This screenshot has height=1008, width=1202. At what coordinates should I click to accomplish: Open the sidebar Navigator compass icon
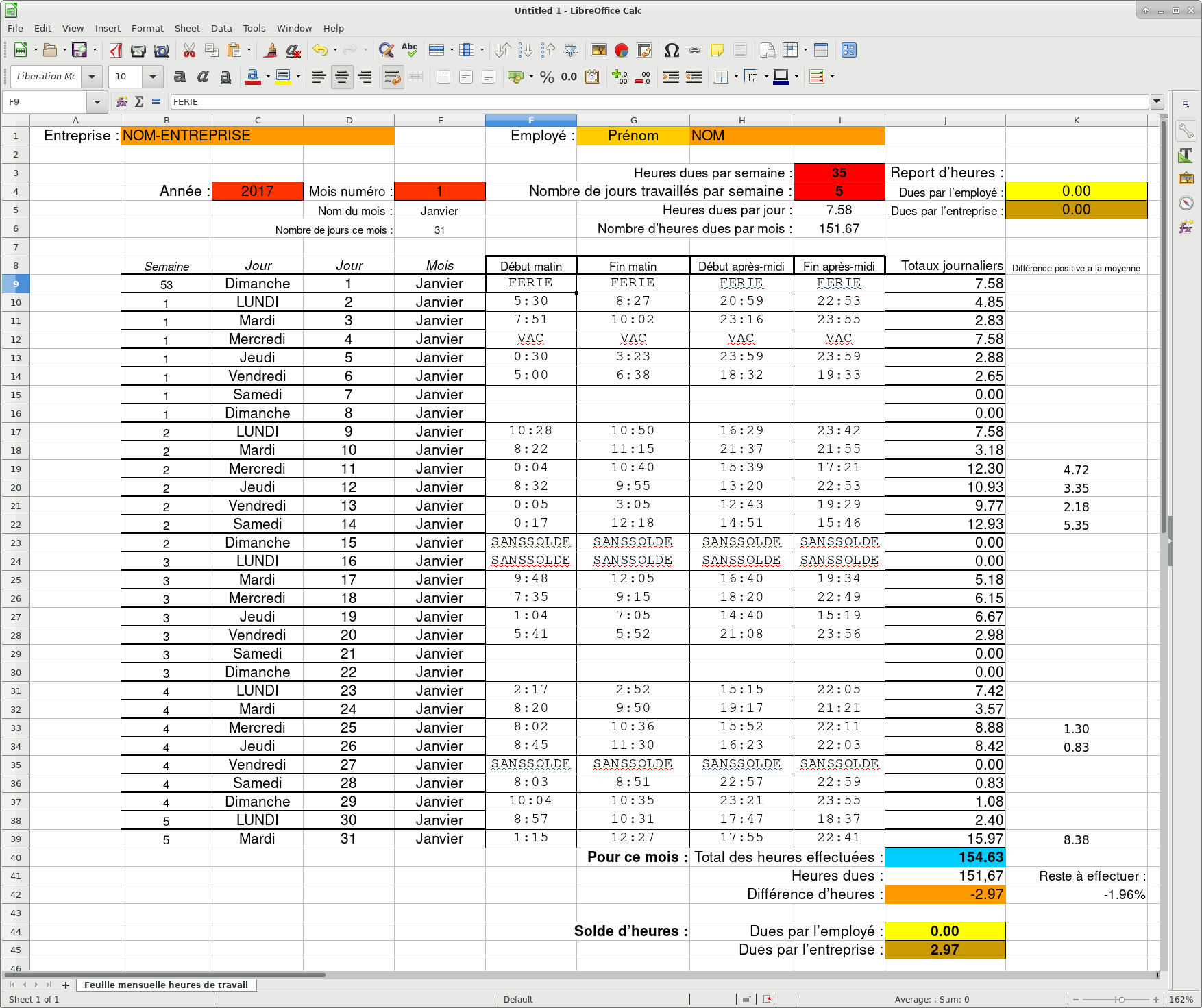1186,203
